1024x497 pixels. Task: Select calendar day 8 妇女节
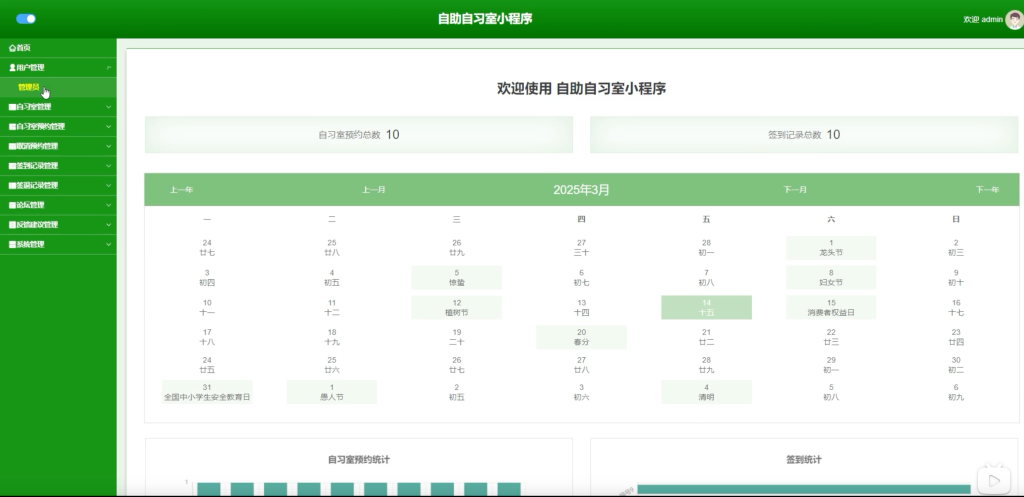pos(831,278)
